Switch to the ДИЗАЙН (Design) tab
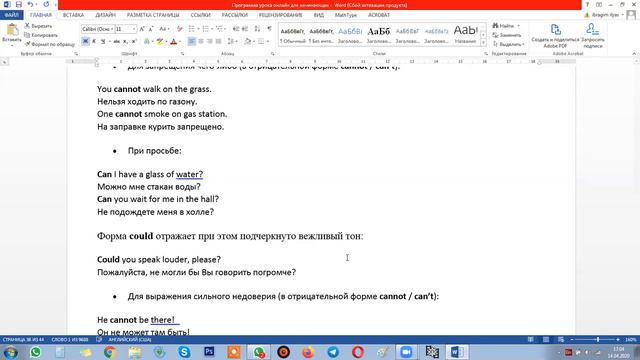 (x=105, y=15)
